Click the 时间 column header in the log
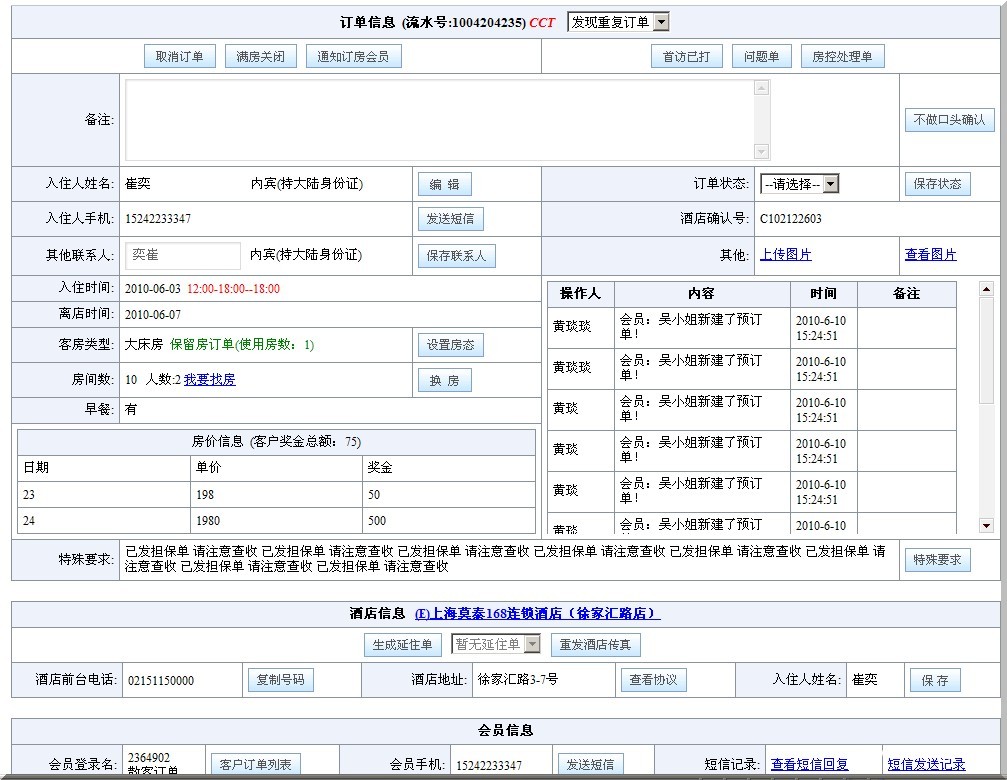1007x780 pixels. tap(823, 293)
